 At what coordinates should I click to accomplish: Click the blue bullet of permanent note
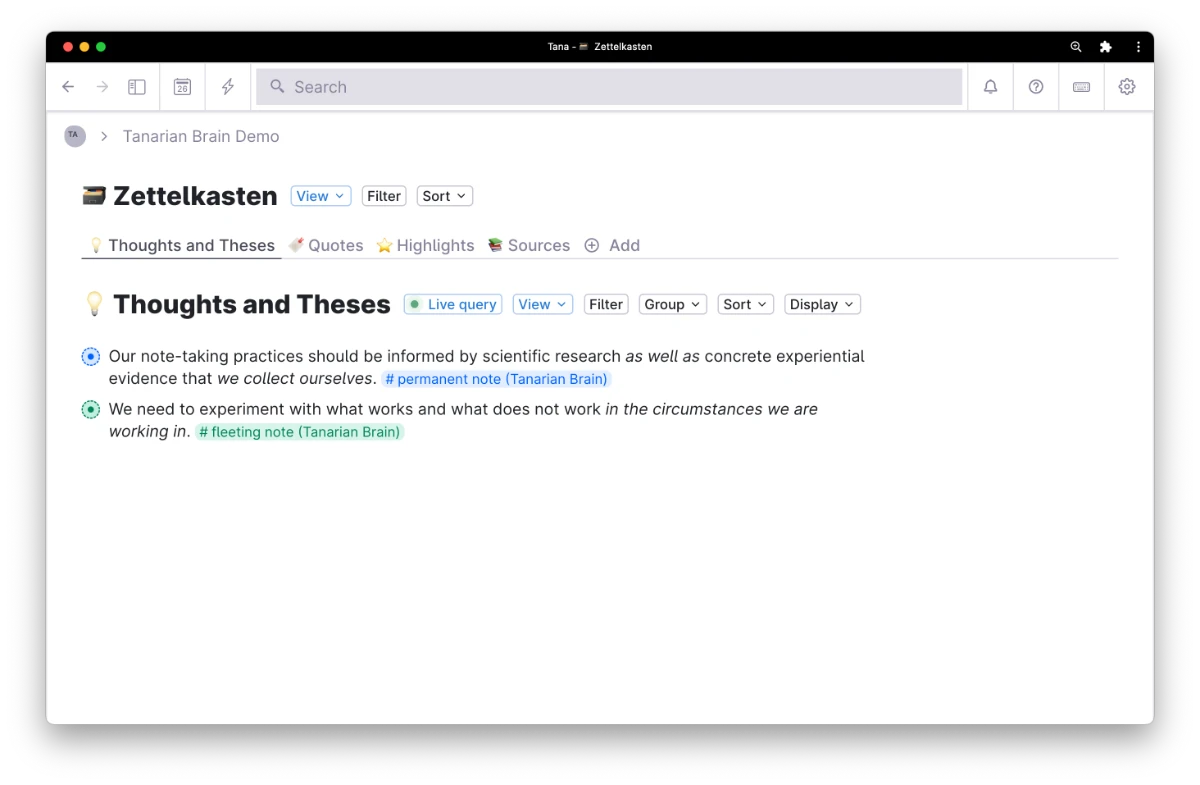point(91,356)
